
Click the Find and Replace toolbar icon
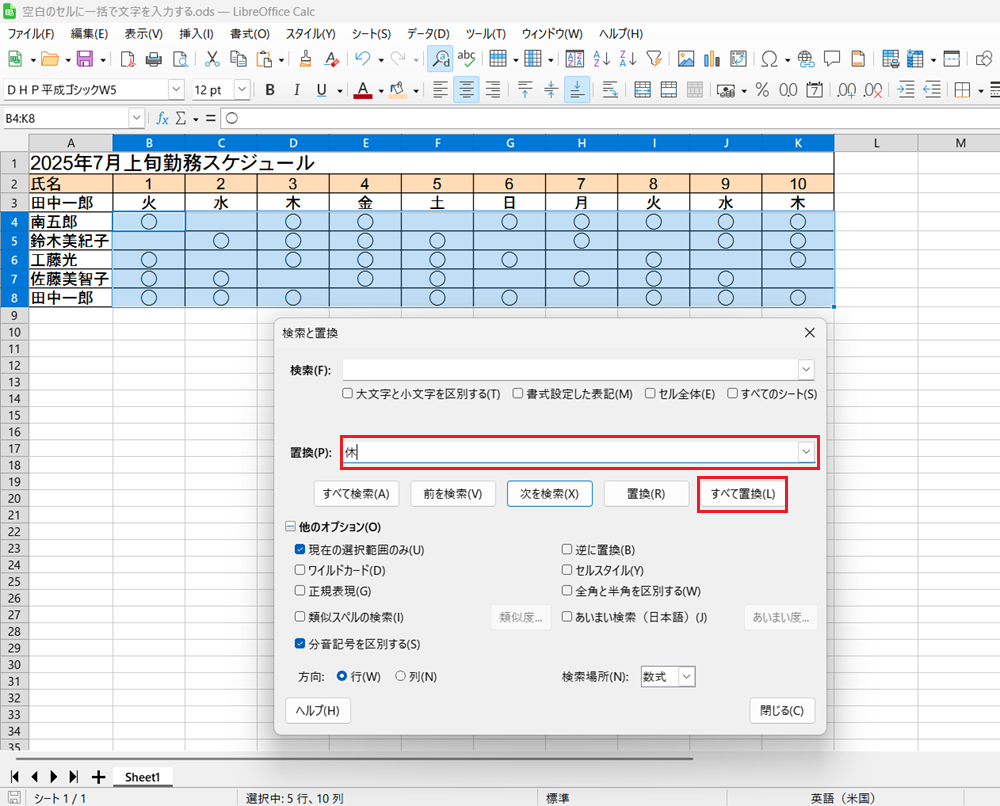440,59
